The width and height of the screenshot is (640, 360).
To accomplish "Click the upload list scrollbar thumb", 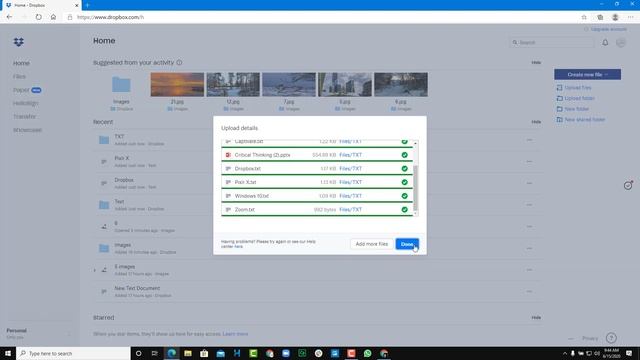I will click(x=416, y=188).
